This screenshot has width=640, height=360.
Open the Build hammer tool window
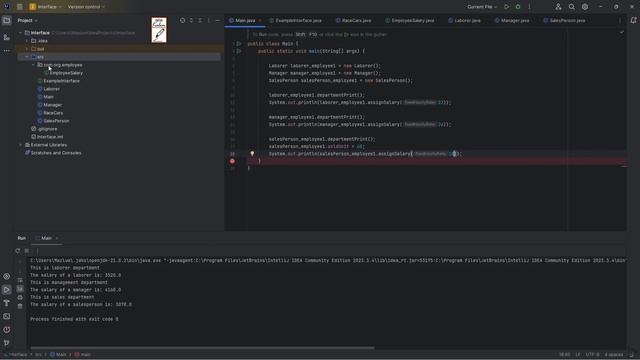click(7, 303)
